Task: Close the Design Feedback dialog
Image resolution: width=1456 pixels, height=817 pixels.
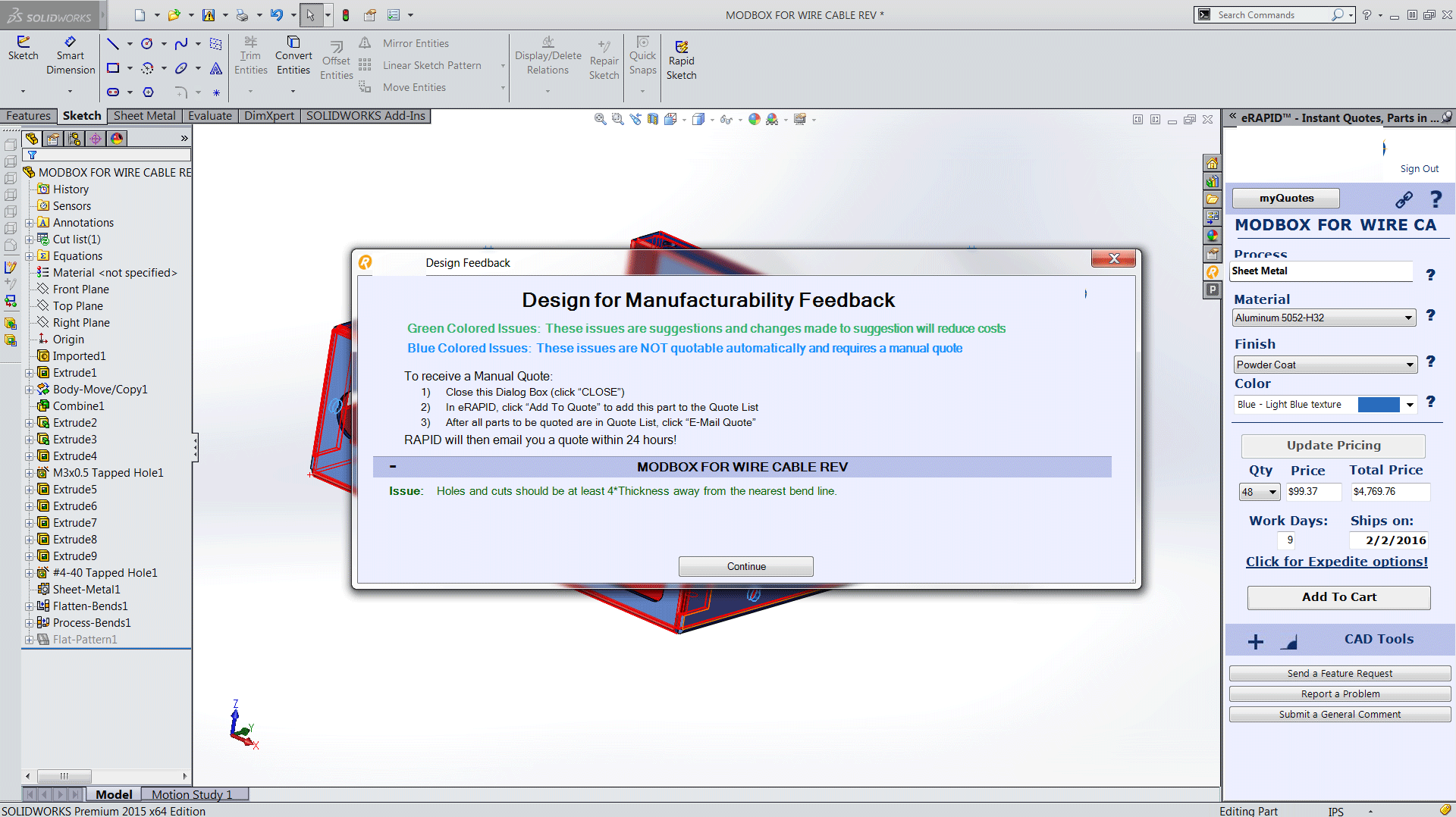Action: 1113,258
